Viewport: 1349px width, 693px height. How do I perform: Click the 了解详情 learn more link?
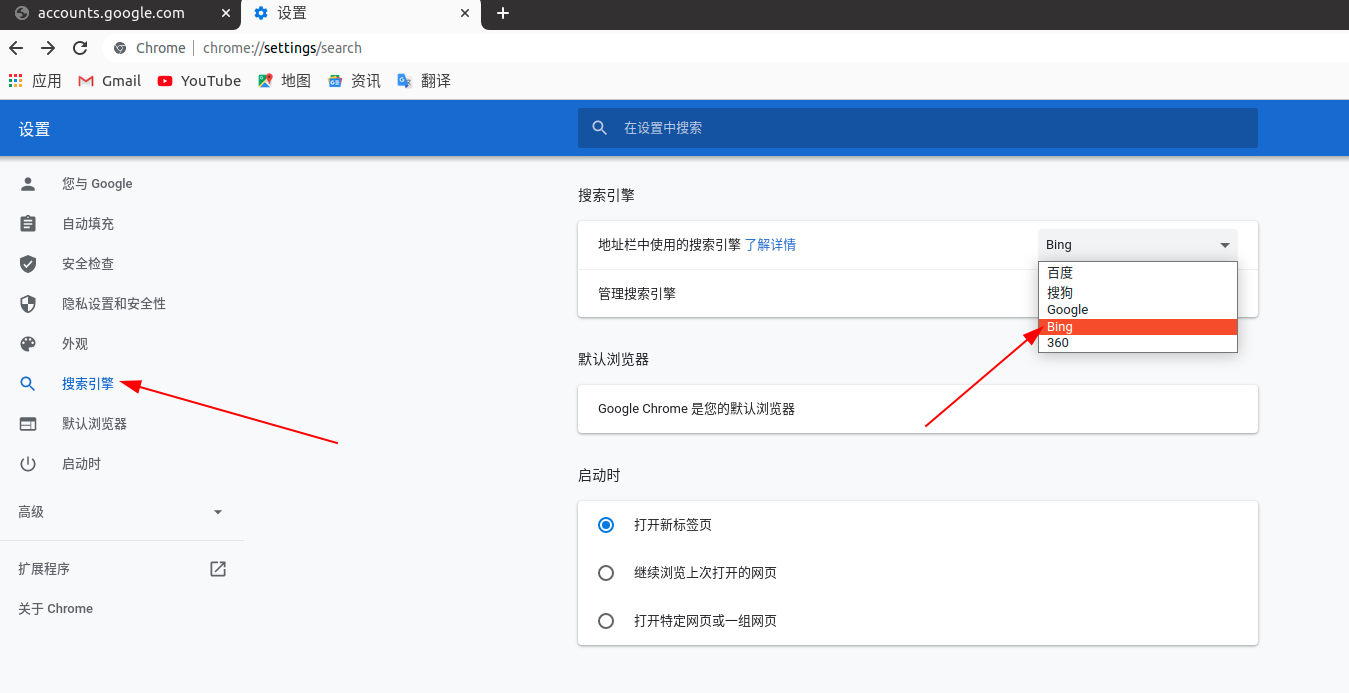770,245
